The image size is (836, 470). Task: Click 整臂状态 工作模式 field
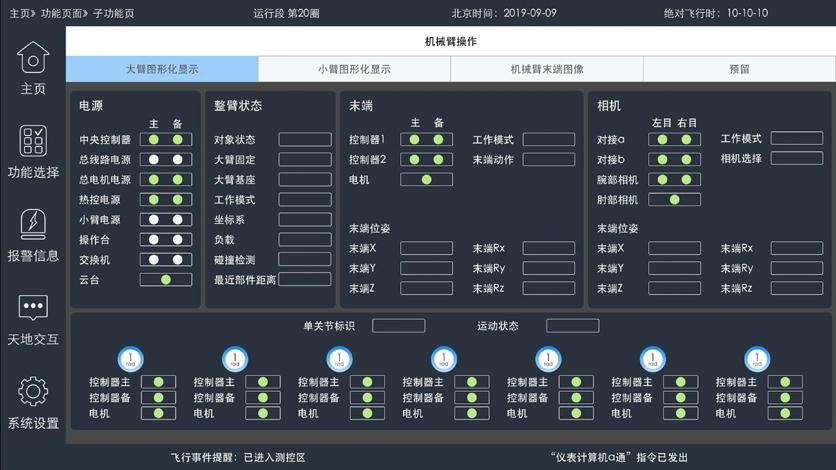coord(305,200)
